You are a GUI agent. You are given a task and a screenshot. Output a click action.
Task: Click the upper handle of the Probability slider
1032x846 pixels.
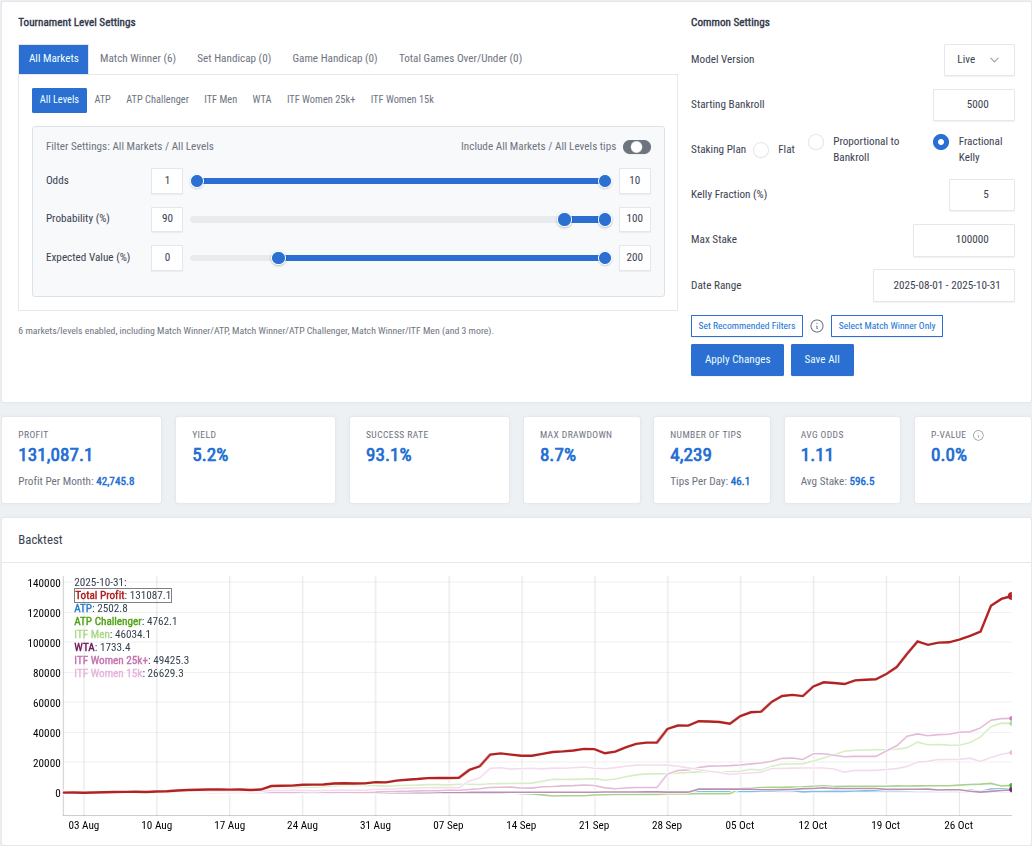pos(604,219)
